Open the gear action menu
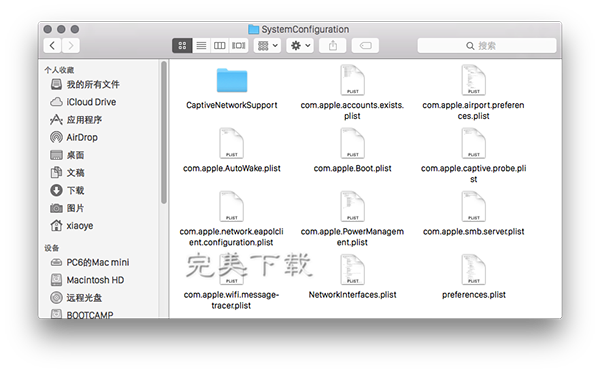Image resolution: width=600 pixels, height=373 pixels. [300, 46]
